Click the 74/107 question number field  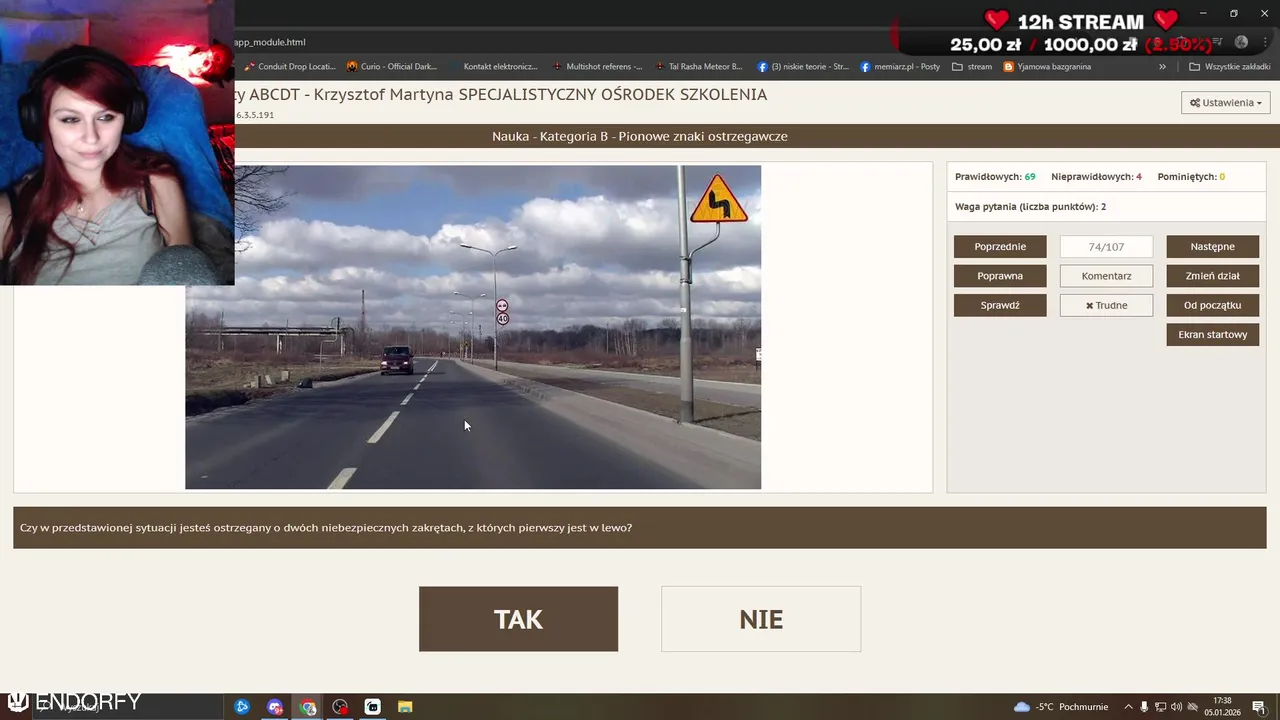coord(1106,246)
